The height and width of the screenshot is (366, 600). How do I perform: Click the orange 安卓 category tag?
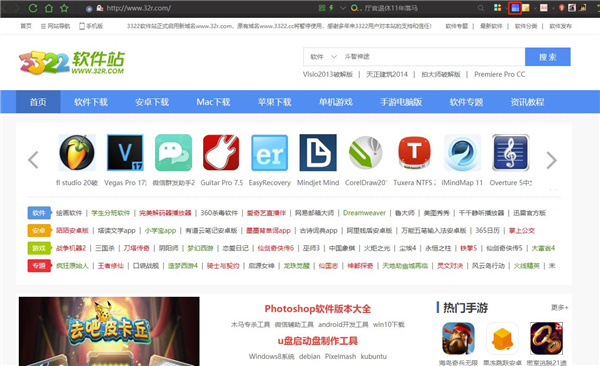(x=39, y=230)
